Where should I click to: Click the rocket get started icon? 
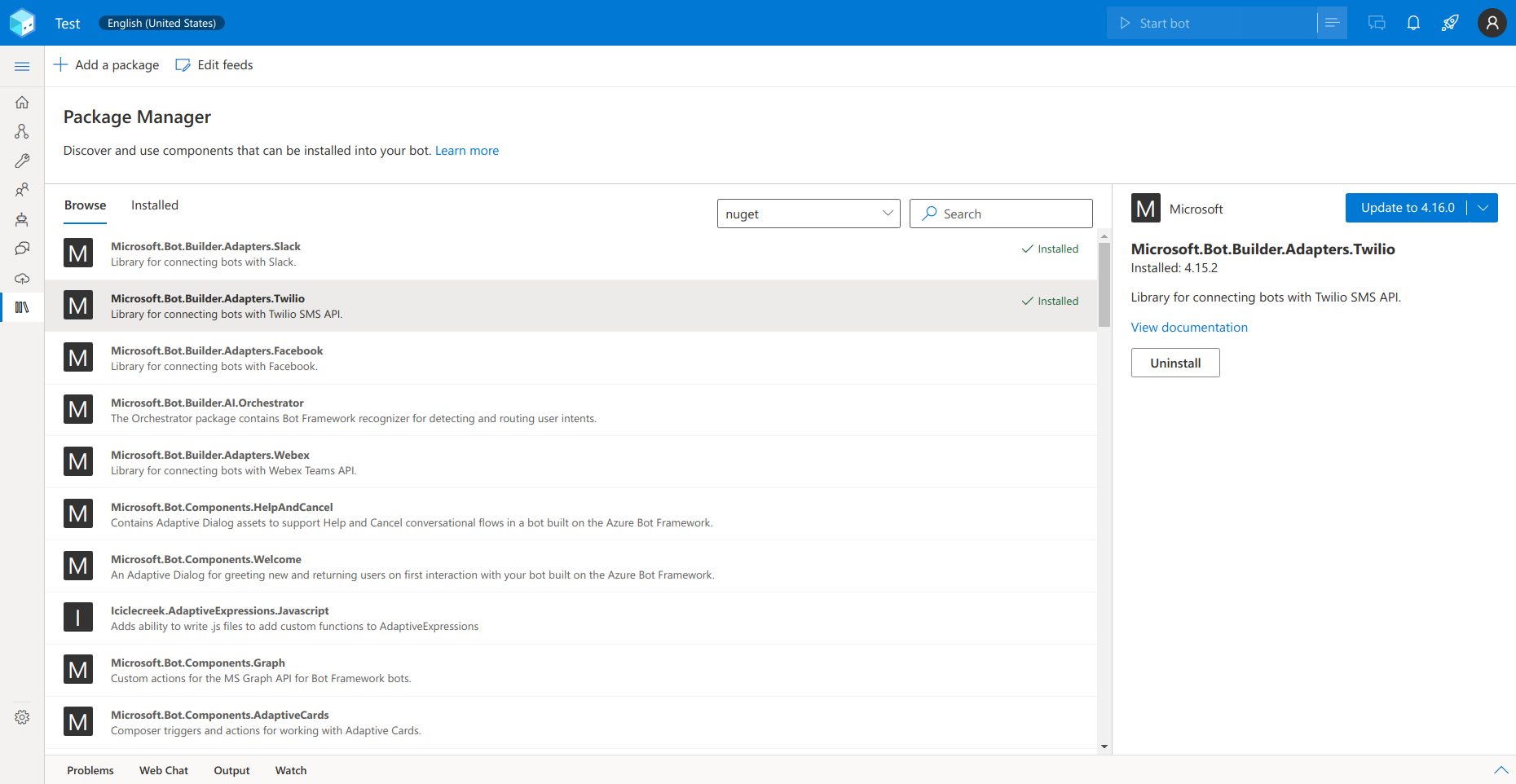[1450, 23]
